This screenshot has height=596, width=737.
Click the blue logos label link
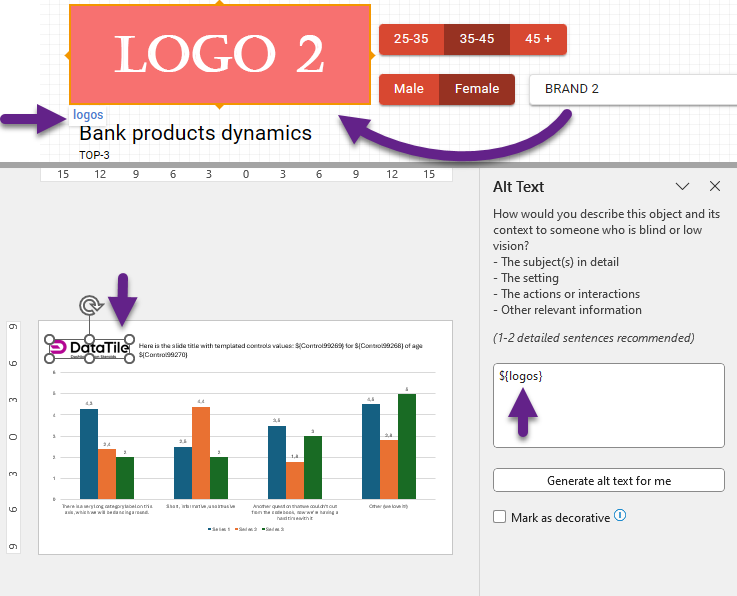tap(88, 115)
